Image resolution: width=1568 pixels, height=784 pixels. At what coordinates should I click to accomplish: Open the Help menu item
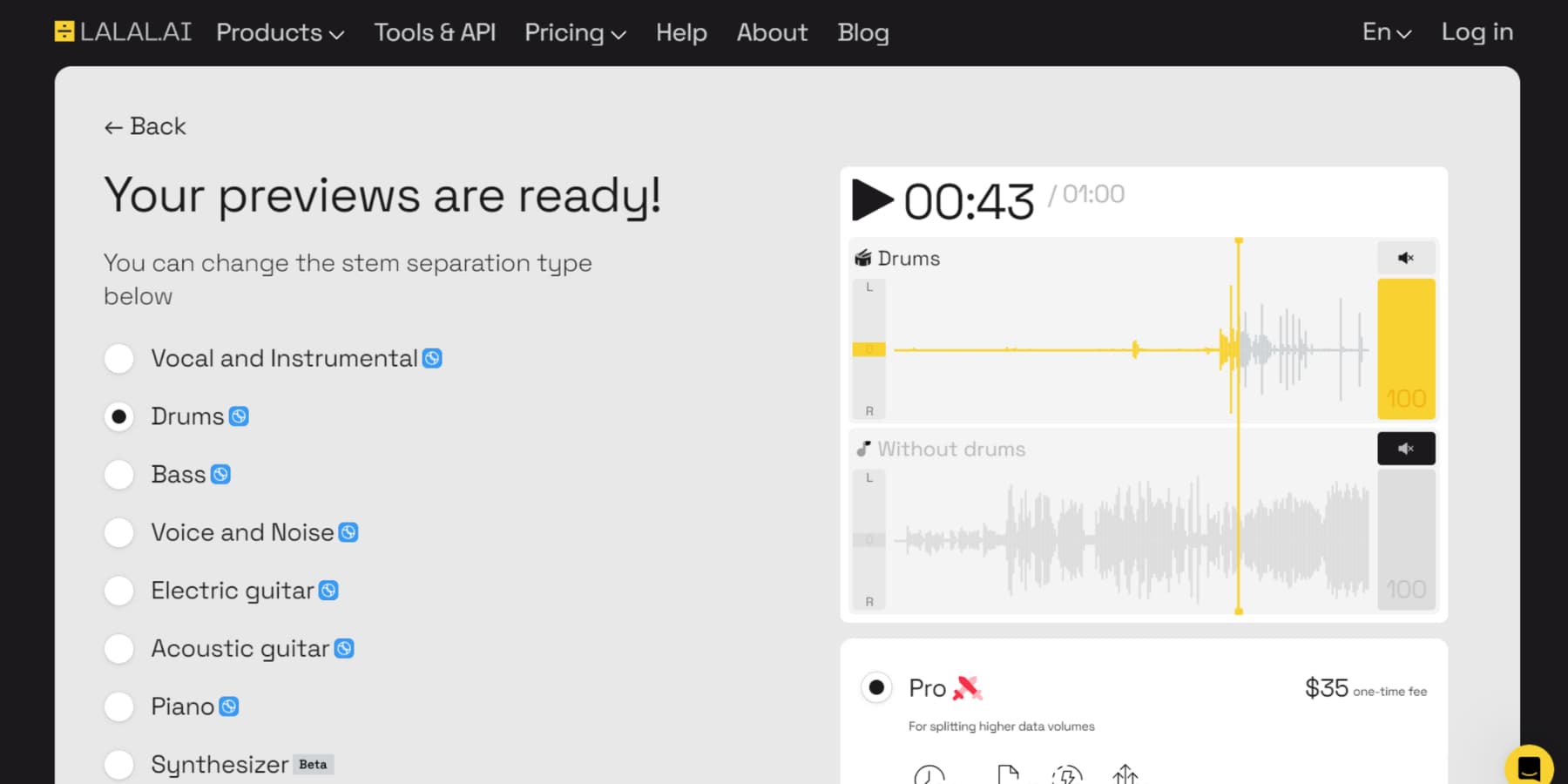[x=681, y=32]
